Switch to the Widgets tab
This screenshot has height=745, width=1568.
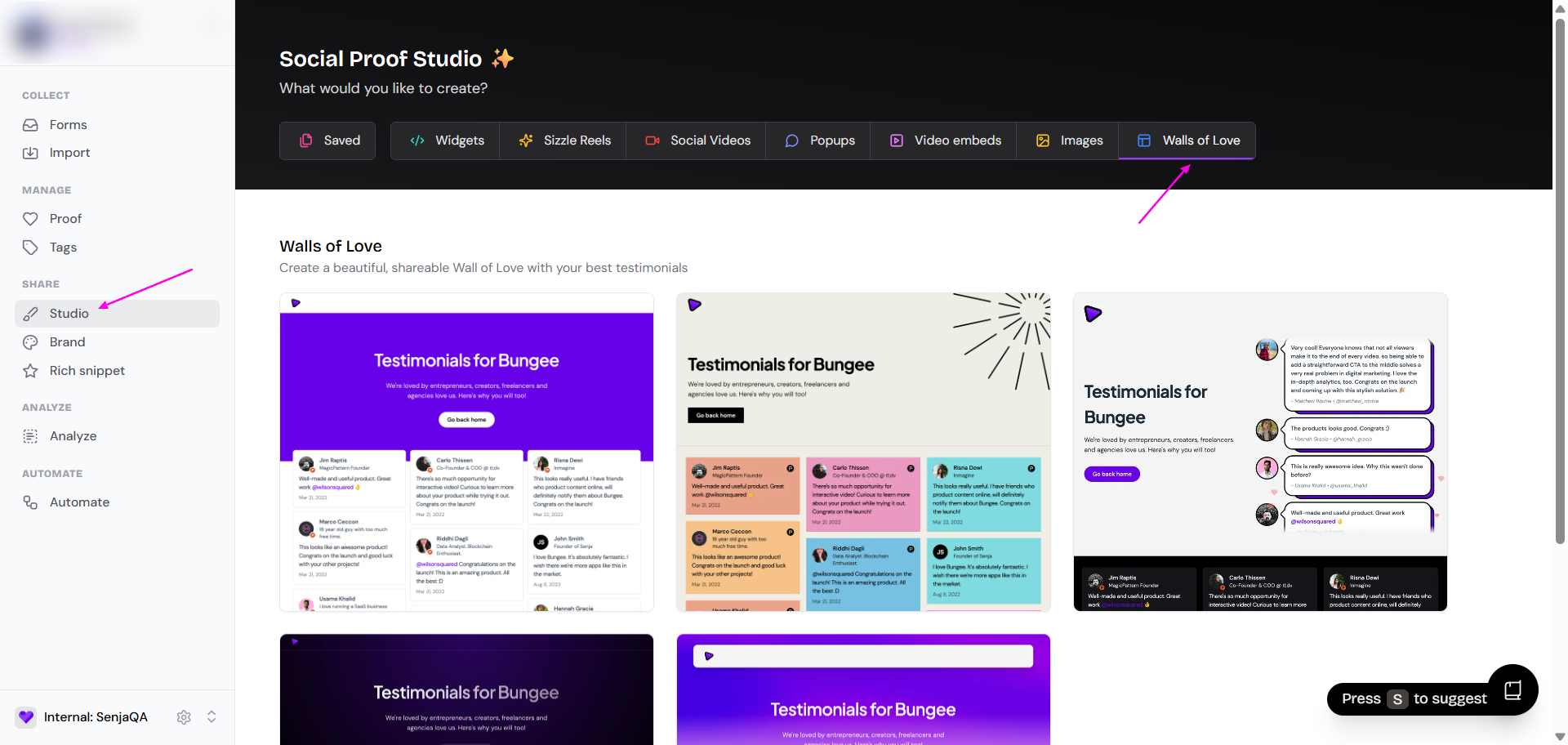(x=446, y=141)
